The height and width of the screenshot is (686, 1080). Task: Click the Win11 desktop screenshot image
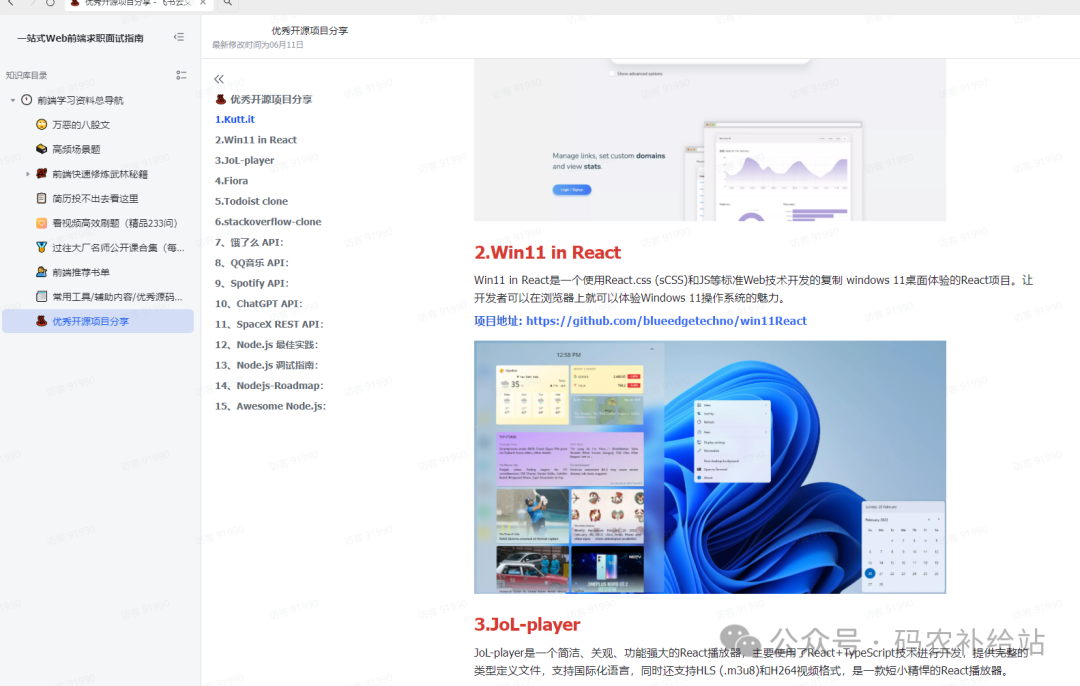(710, 467)
